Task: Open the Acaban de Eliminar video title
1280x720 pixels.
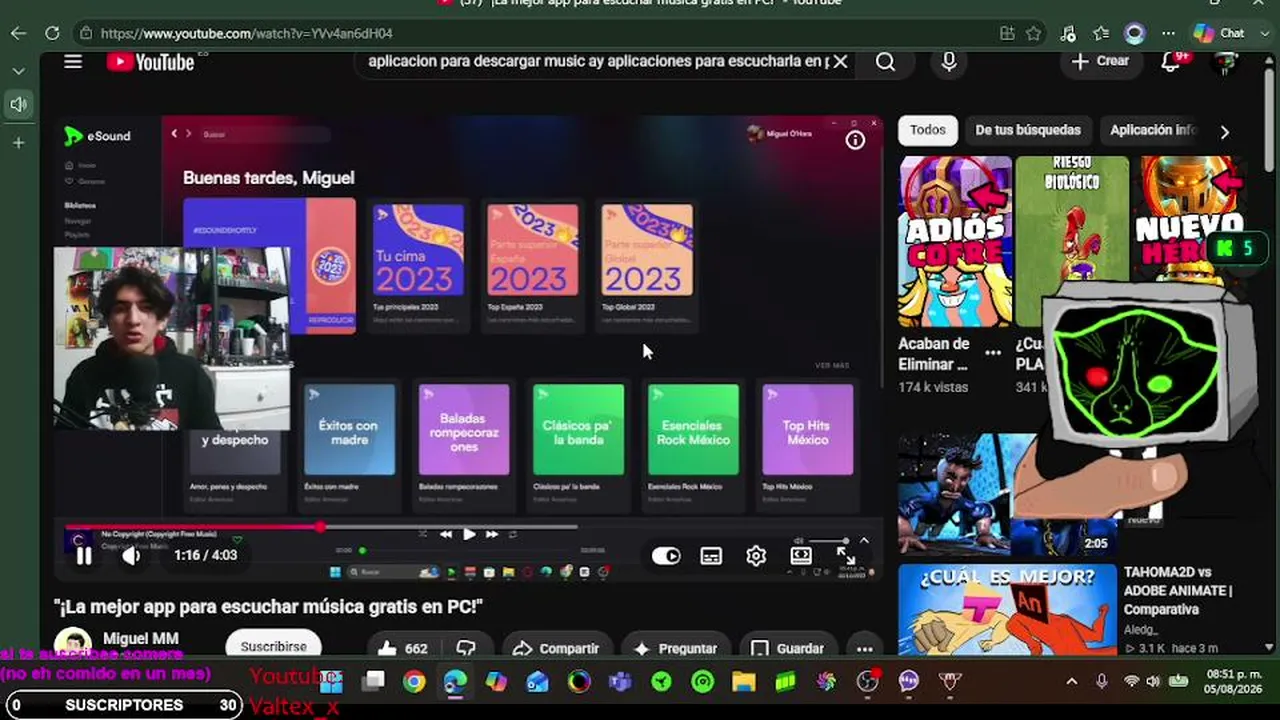Action: [934, 353]
